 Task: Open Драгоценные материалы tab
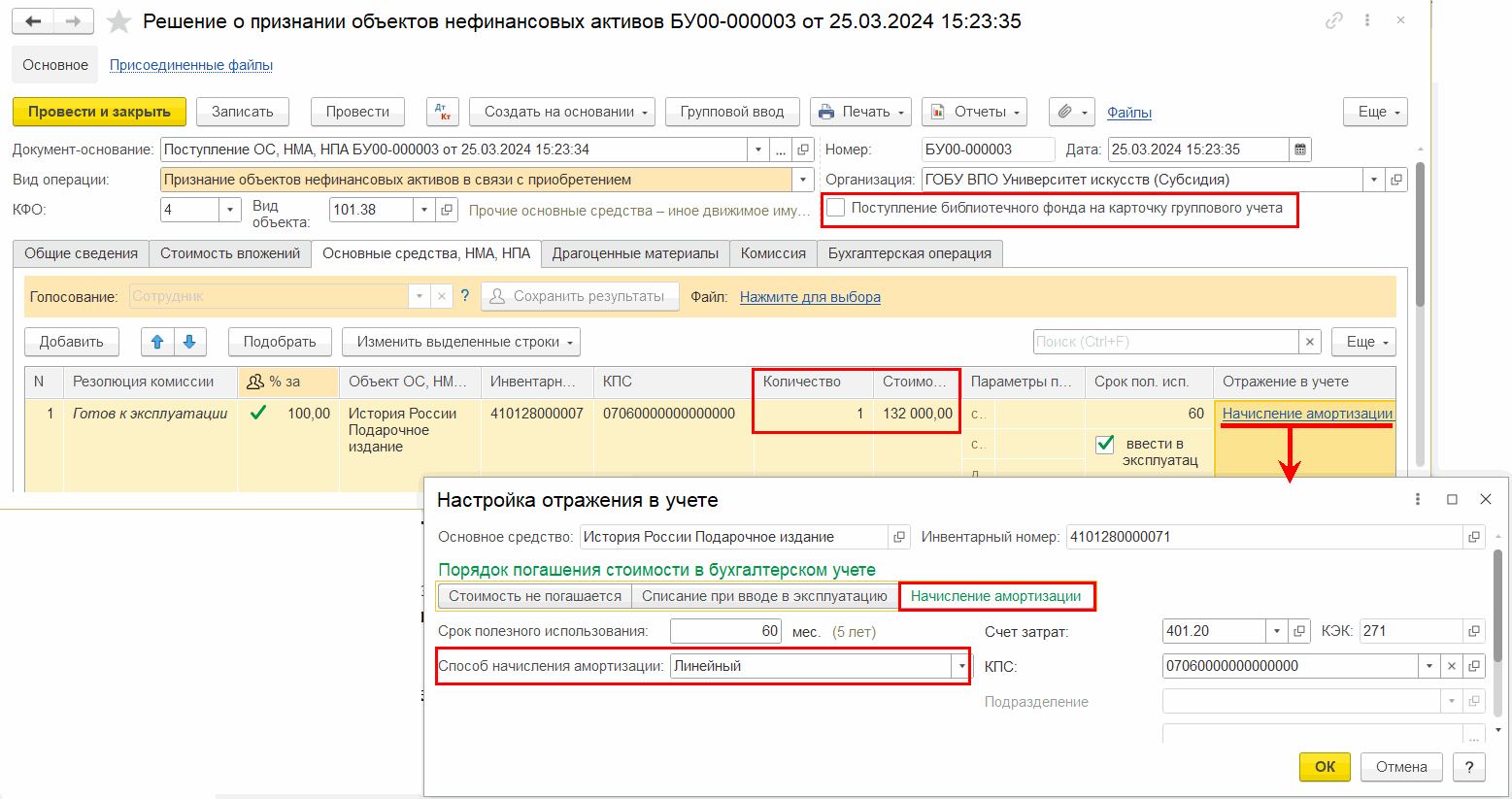(x=635, y=253)
